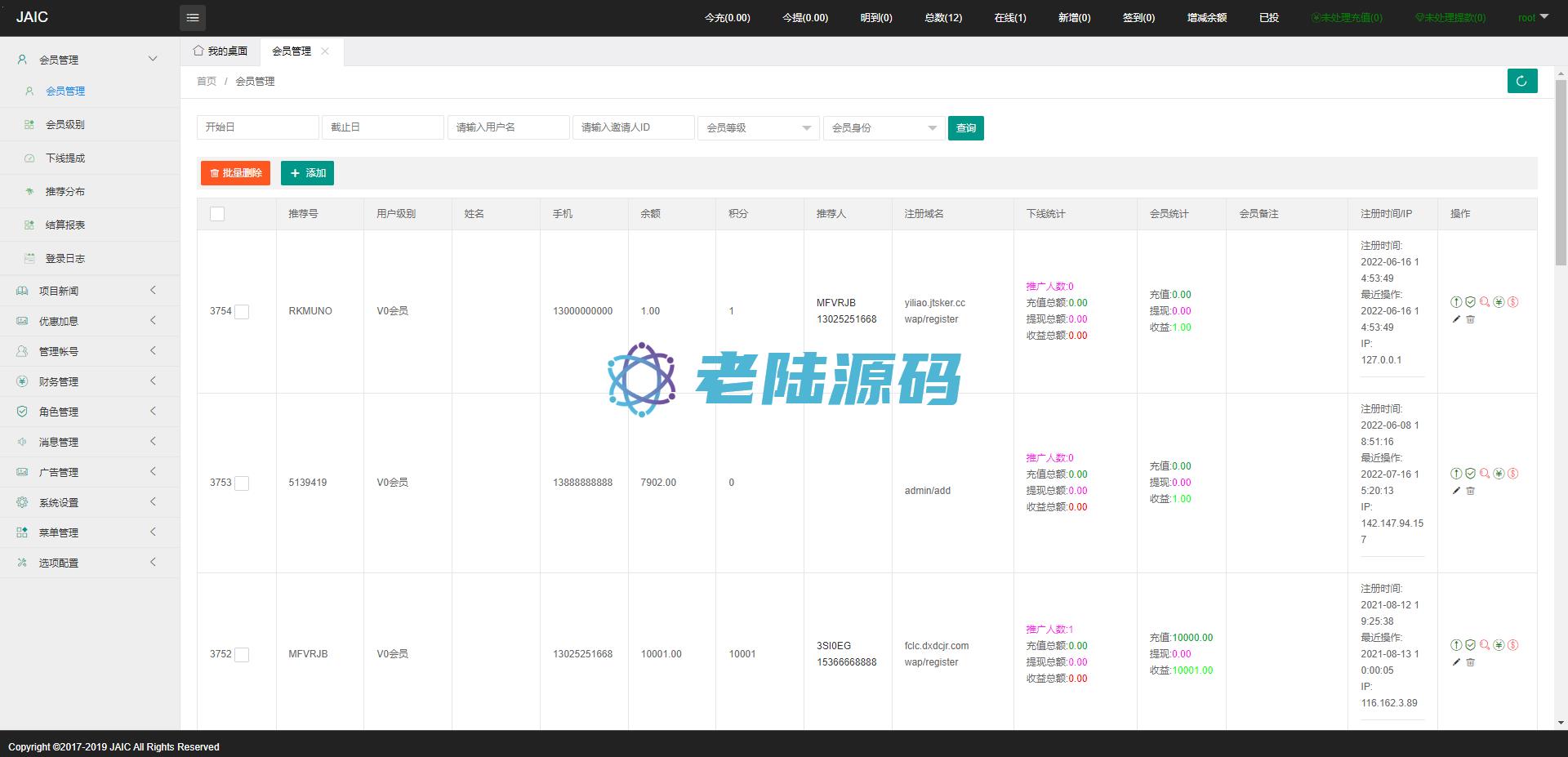Click shield check icon for member 3753

click(x=1470, y=474)
